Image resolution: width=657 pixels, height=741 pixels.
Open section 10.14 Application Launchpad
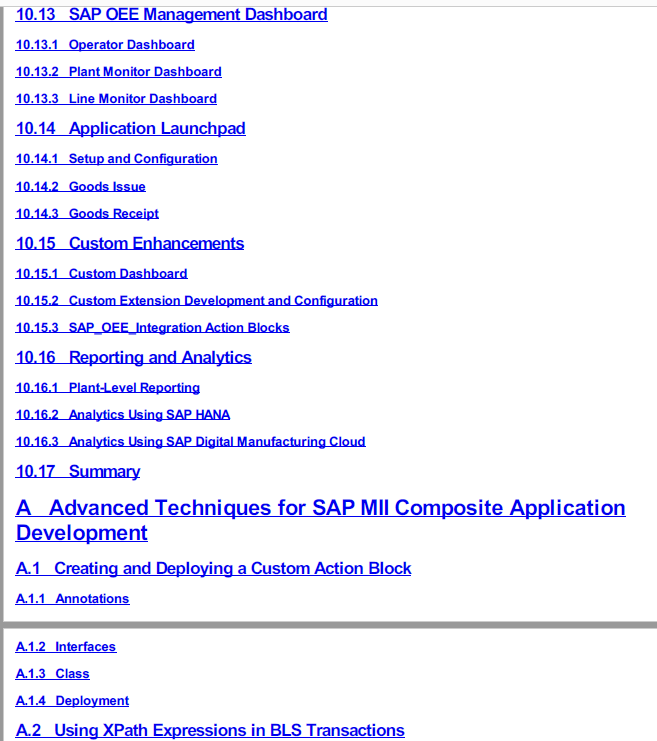pyautogui.click(x=130, y=128)
